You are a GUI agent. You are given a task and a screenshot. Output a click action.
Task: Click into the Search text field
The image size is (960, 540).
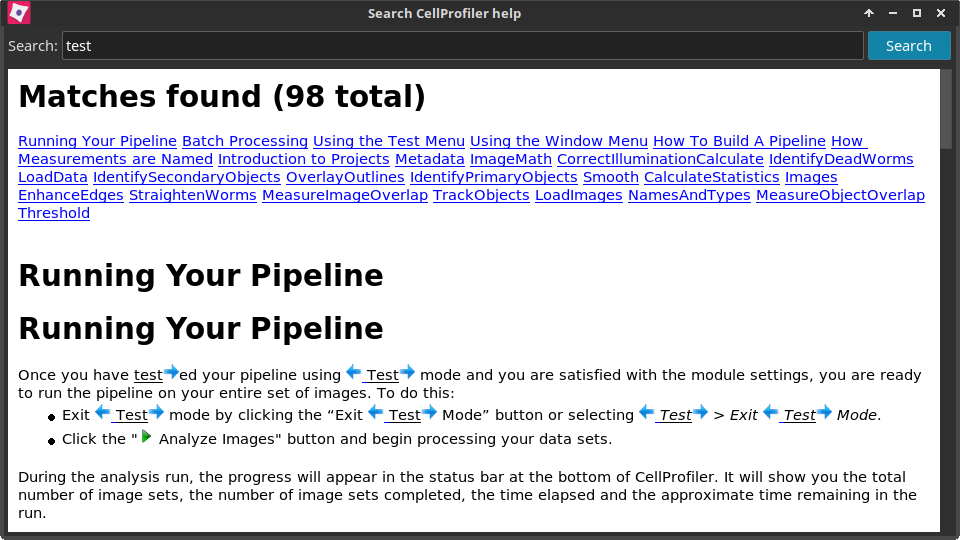coord(463,46)
